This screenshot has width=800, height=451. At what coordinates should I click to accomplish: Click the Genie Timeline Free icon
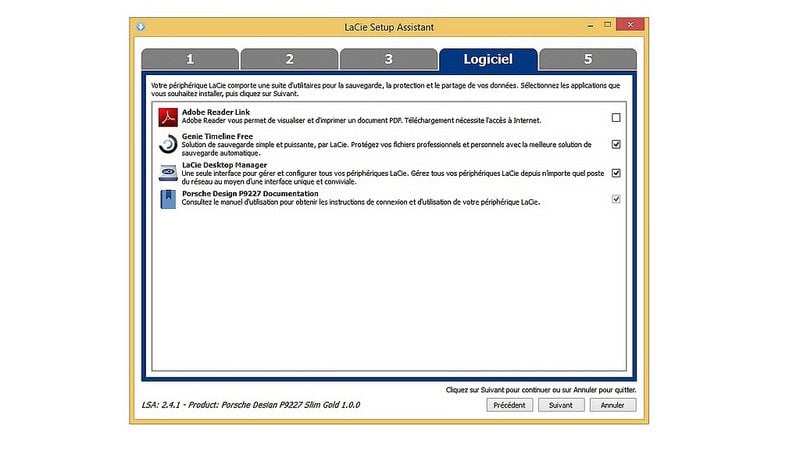tap(169, 144)
